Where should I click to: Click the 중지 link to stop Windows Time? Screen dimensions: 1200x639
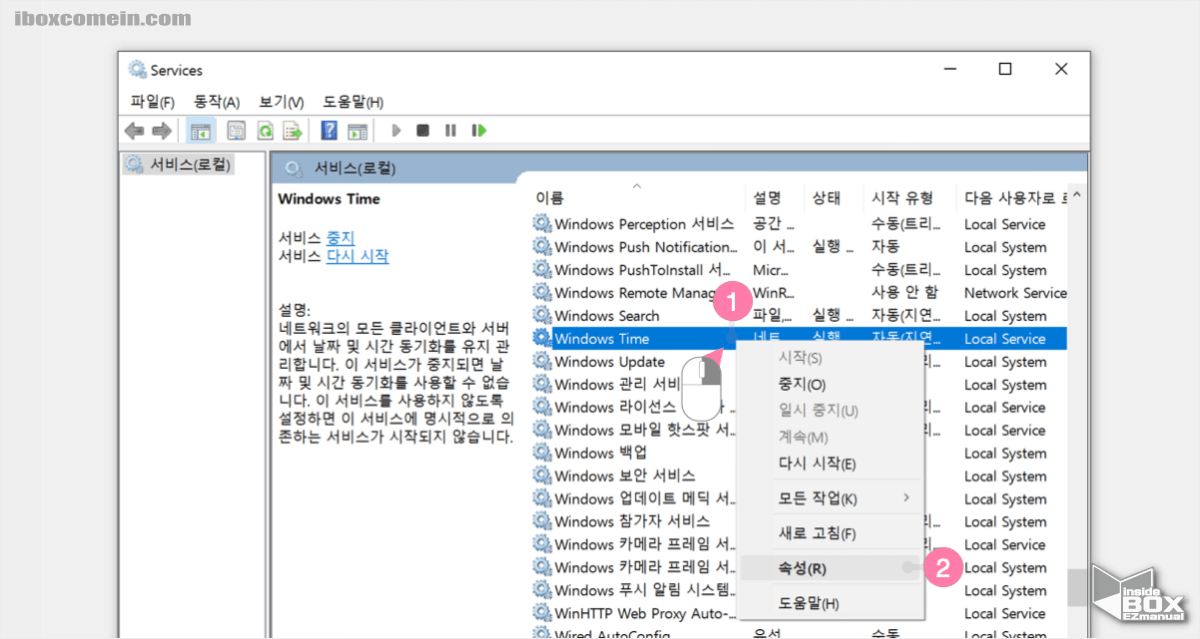[x=341, y=237]
